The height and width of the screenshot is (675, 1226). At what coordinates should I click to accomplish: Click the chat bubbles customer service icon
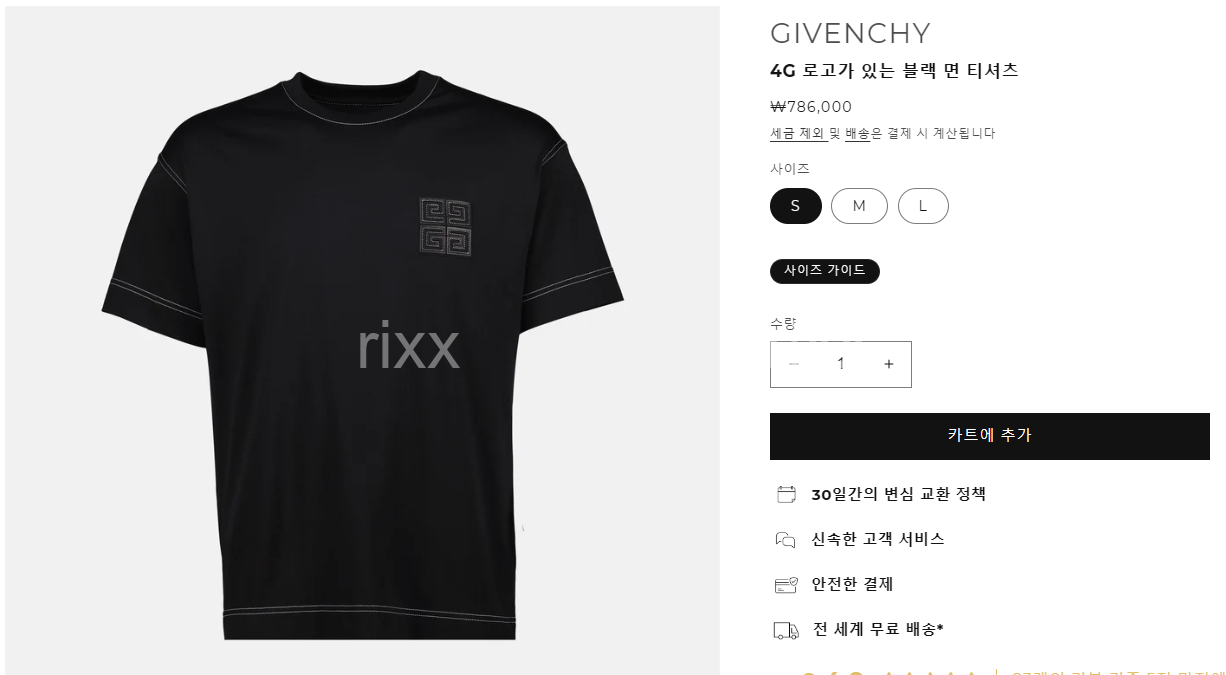786,540
